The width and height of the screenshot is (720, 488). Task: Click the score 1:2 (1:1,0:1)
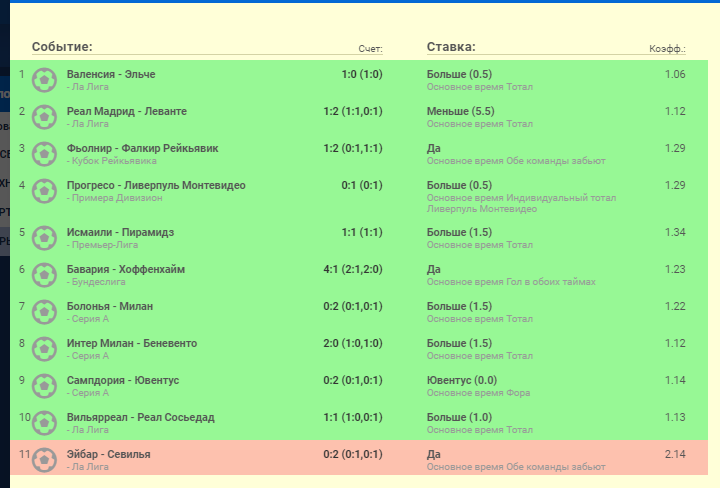point(353,112)
